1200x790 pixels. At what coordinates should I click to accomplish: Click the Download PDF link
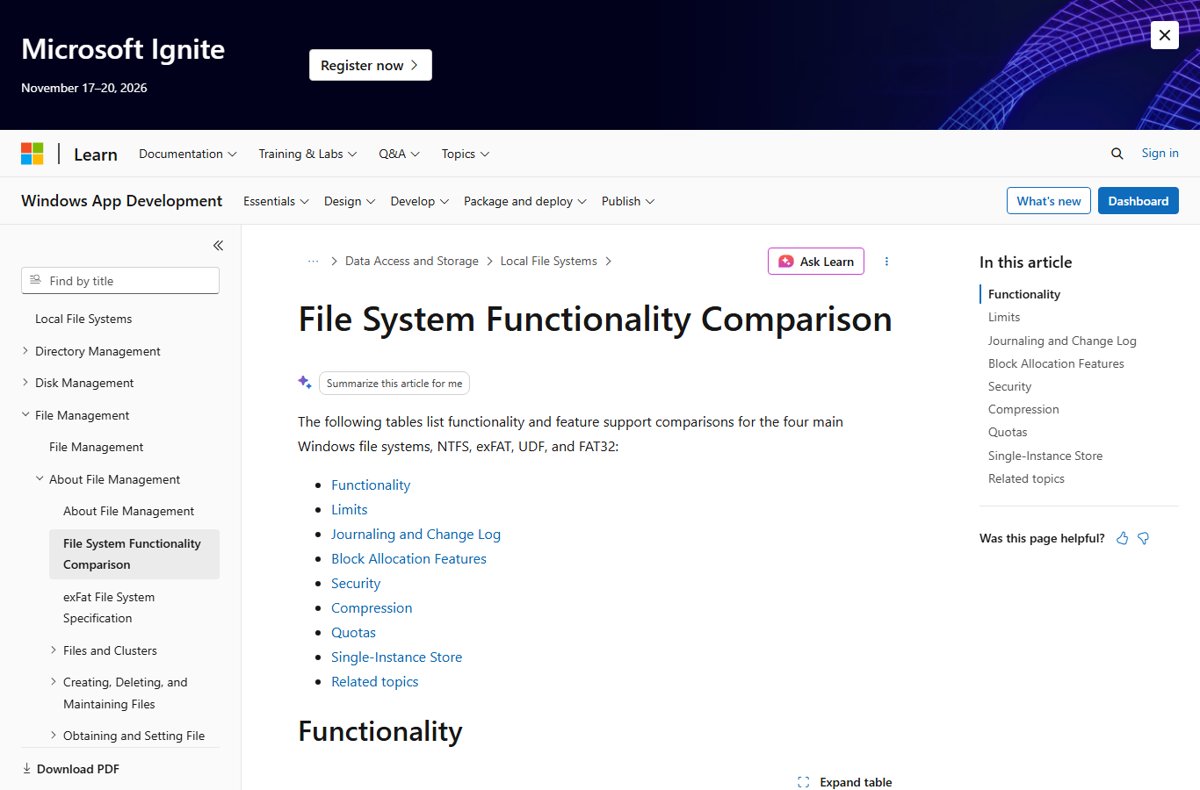70,769
